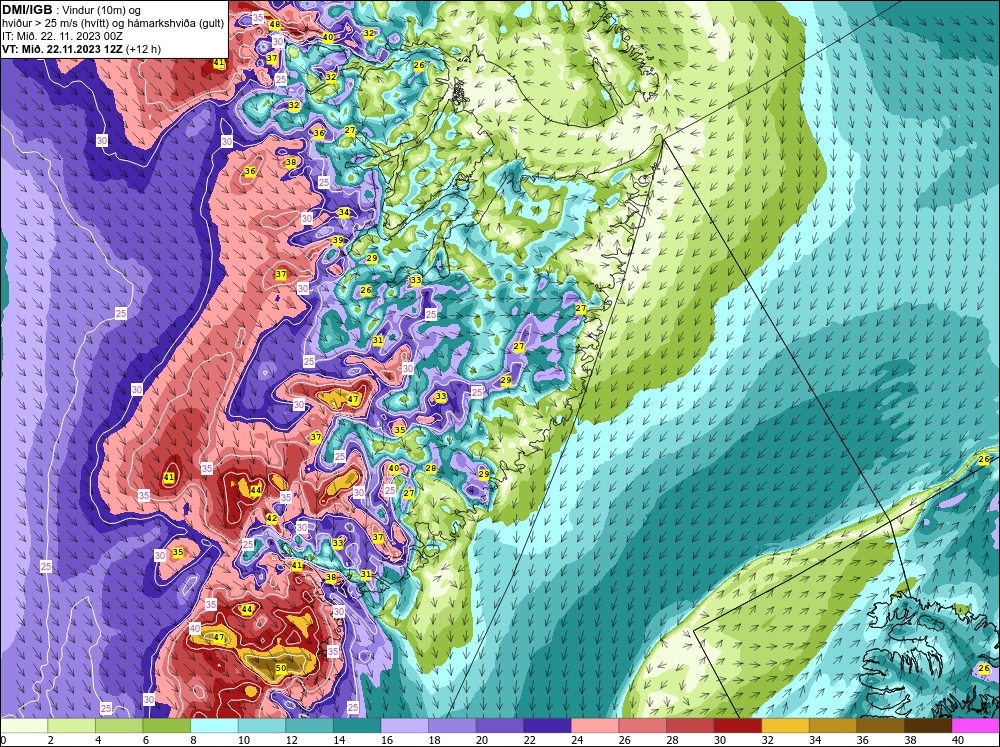This screenshot has height=747, width=1000.
Task: Click the 'VT: Mið. 22.11.2023 12Z' valid time
Action: point(62,49)
